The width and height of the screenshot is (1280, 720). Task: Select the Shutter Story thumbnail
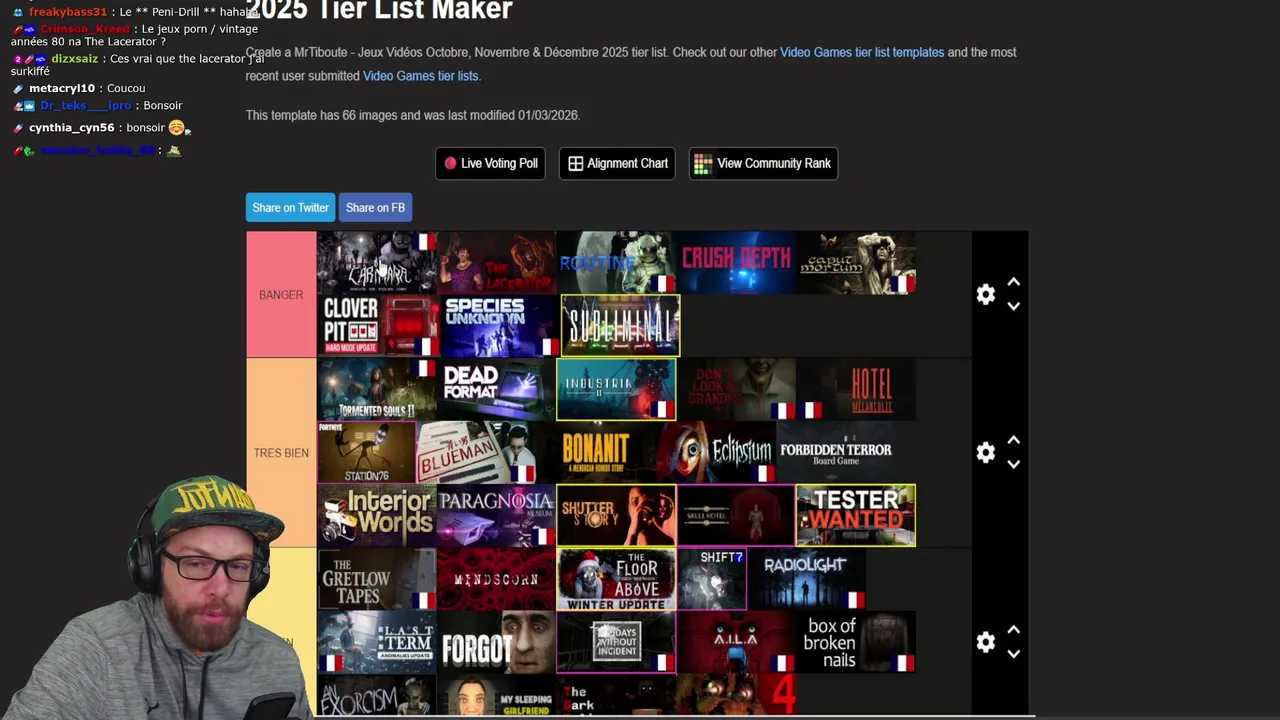(x=616, y=515)
